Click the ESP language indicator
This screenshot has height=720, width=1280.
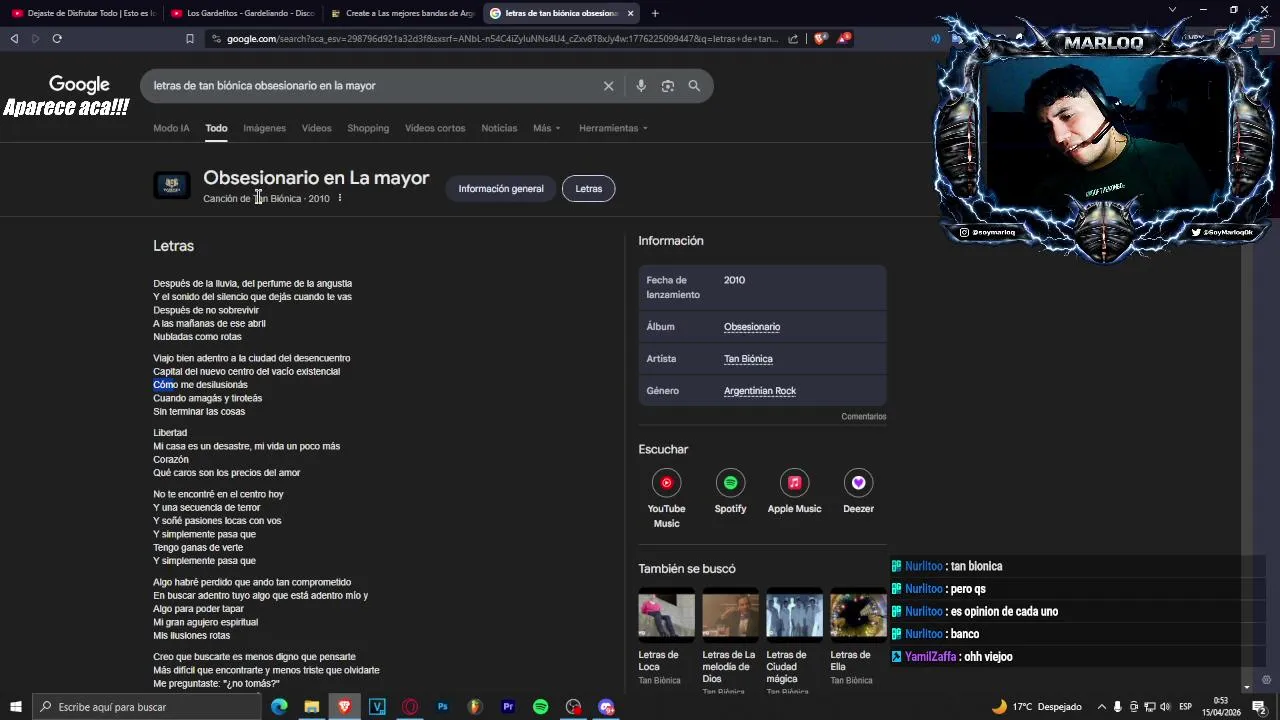1185,707
